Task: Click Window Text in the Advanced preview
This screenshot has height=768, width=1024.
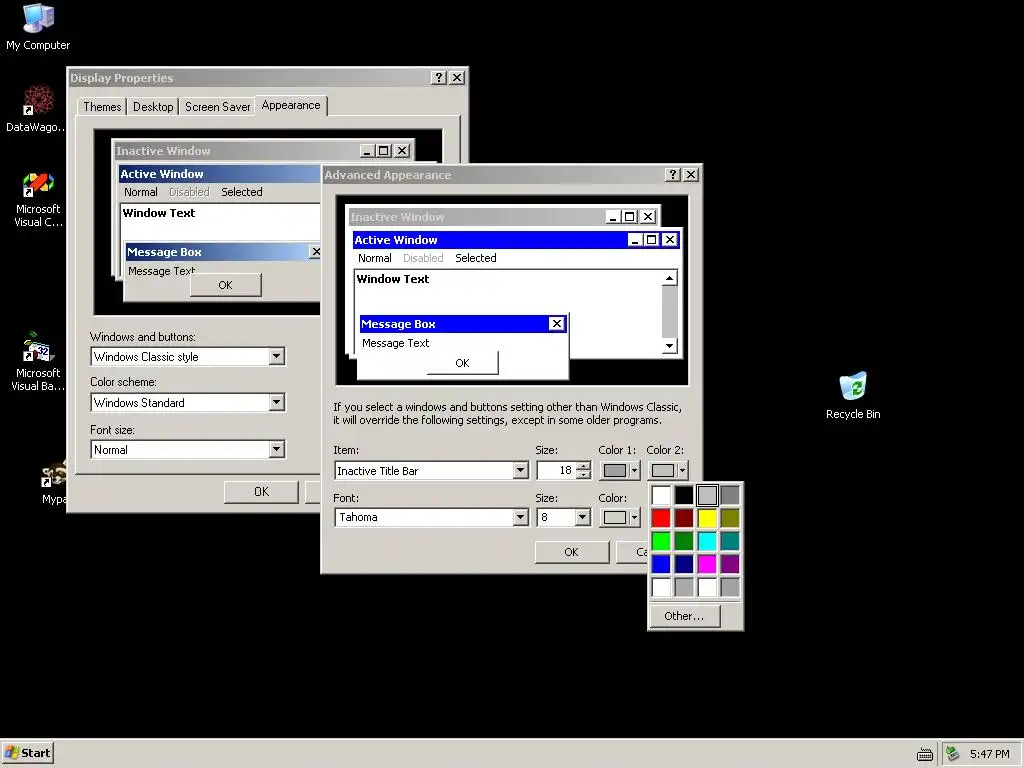Action: coord(392,279)
